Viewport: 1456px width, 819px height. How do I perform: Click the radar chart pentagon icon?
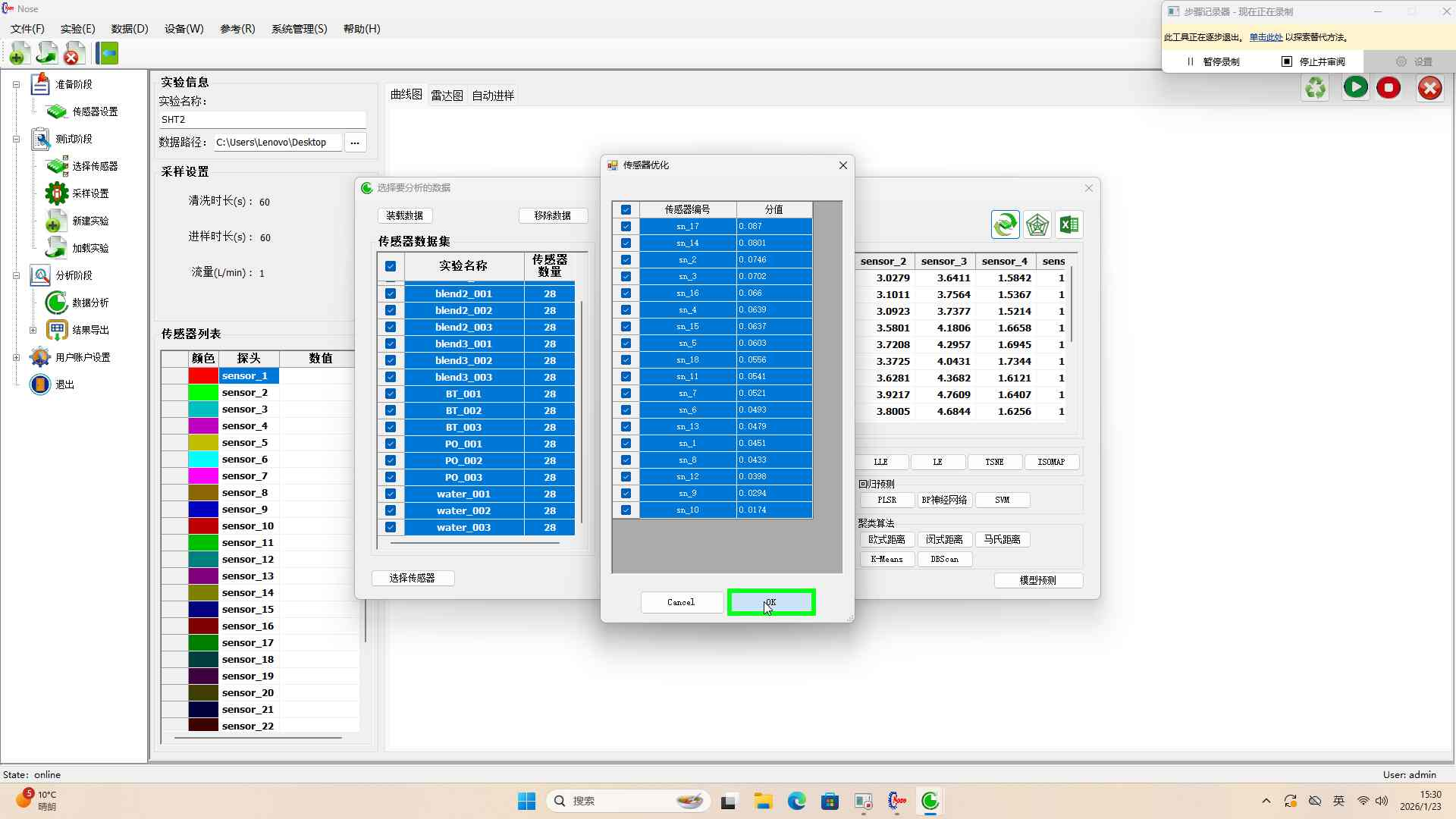click(1037, 225)
